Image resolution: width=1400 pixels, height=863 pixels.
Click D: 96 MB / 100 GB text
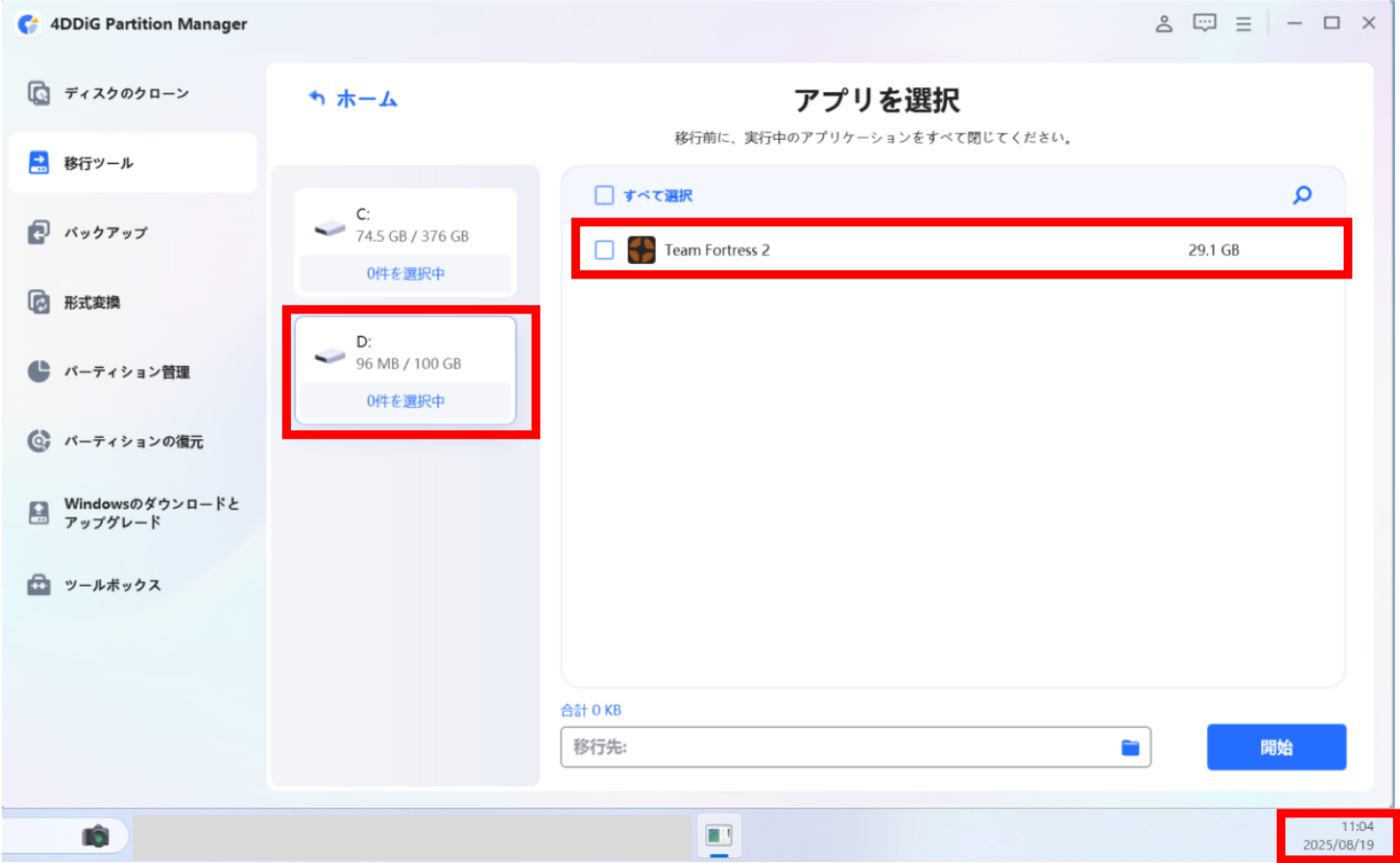(408, 364)
